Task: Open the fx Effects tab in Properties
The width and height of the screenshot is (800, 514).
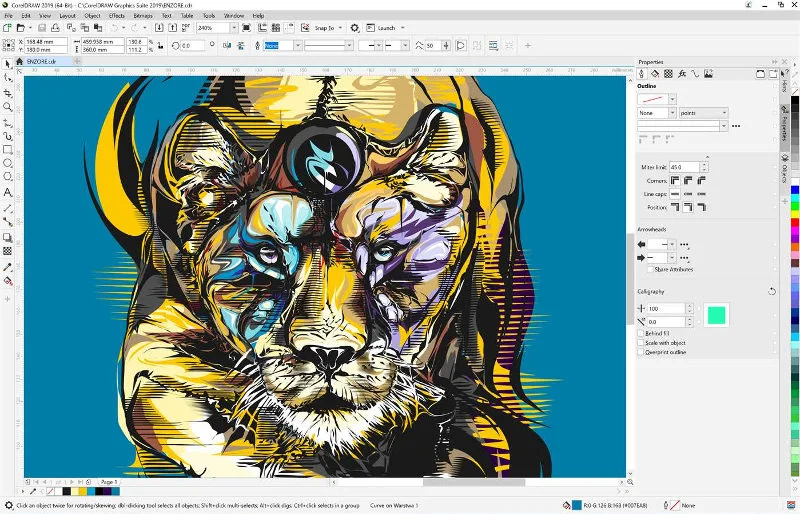Action: pyautogui.click(x=682, y=74)
